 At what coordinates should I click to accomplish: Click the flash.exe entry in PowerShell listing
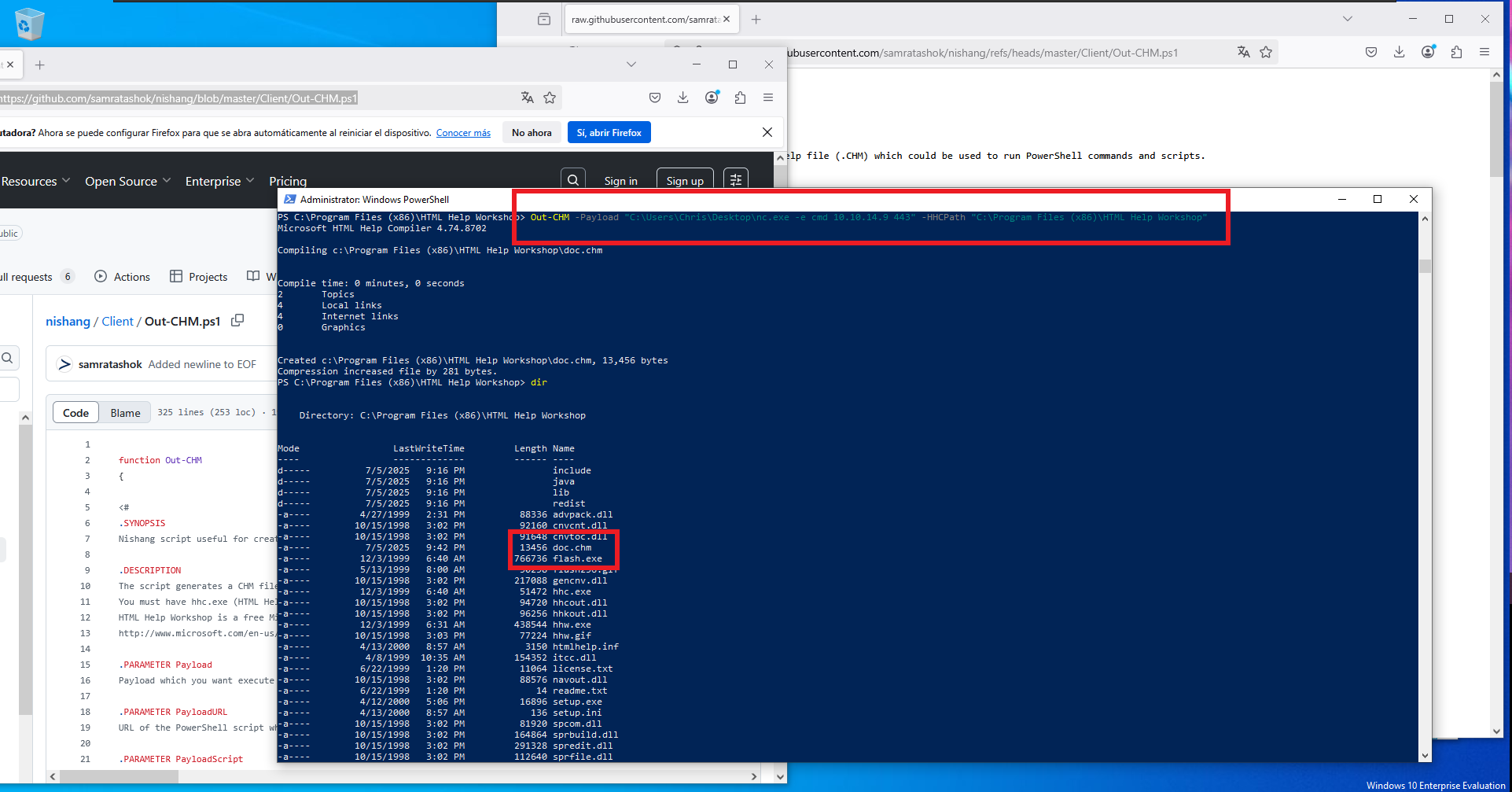coord(577,558)
